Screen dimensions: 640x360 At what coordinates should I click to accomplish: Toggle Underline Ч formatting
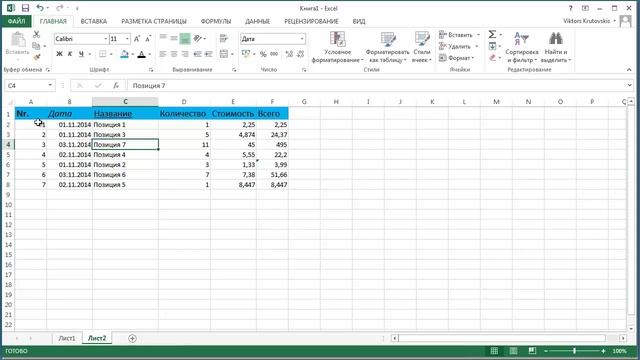coord(81,54)
